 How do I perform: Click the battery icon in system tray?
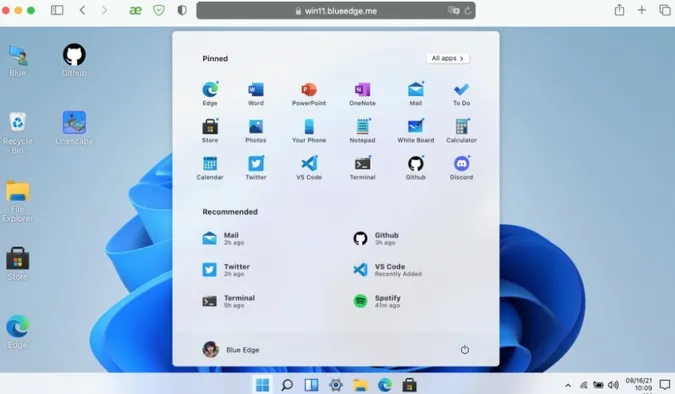coord(598,385)
